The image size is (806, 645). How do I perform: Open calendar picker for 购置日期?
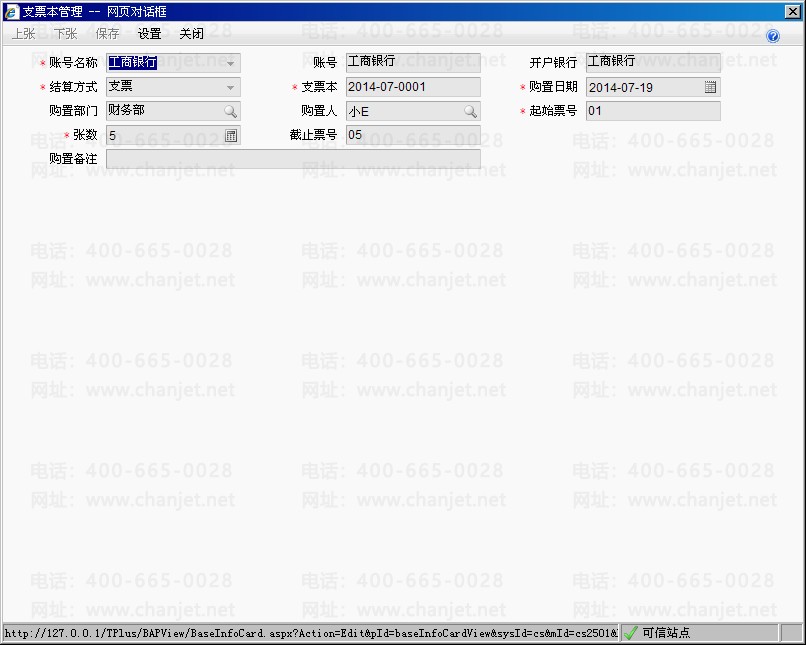(710, 87)
